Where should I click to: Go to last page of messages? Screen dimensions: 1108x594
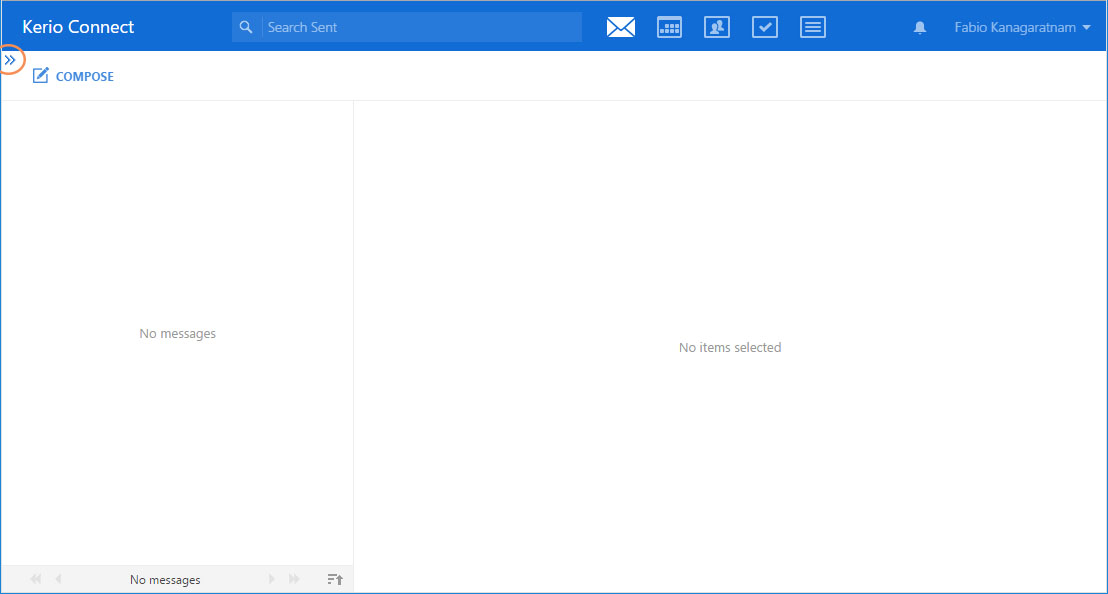294,579
